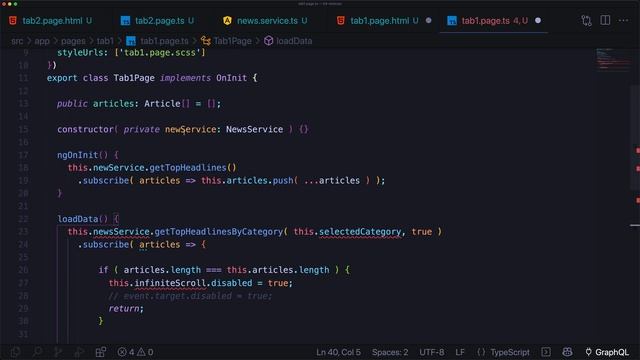
Task: Click the 'Article' type on line 13
Action: (x=162, y=104)
